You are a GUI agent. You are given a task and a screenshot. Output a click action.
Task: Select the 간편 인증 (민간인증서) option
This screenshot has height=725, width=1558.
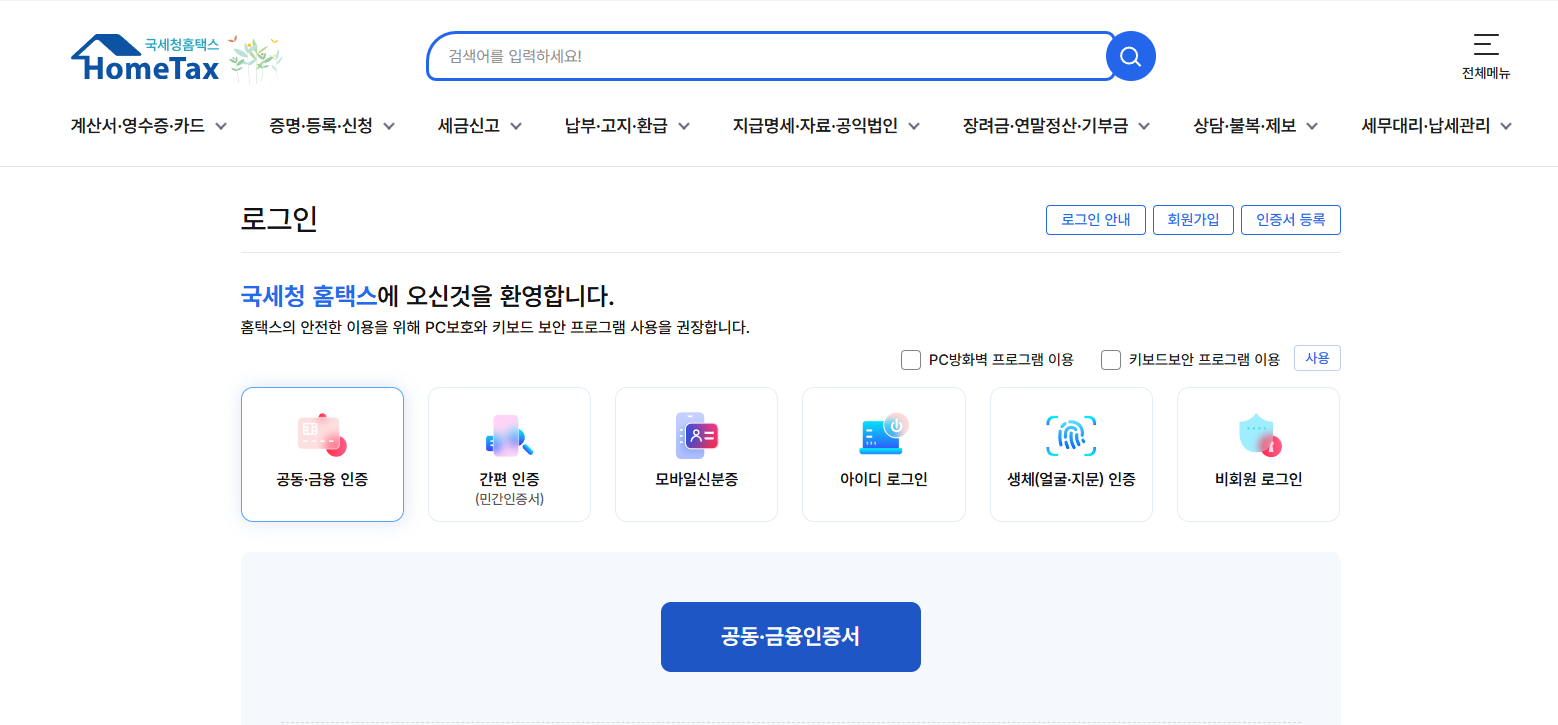pos(509,454)
